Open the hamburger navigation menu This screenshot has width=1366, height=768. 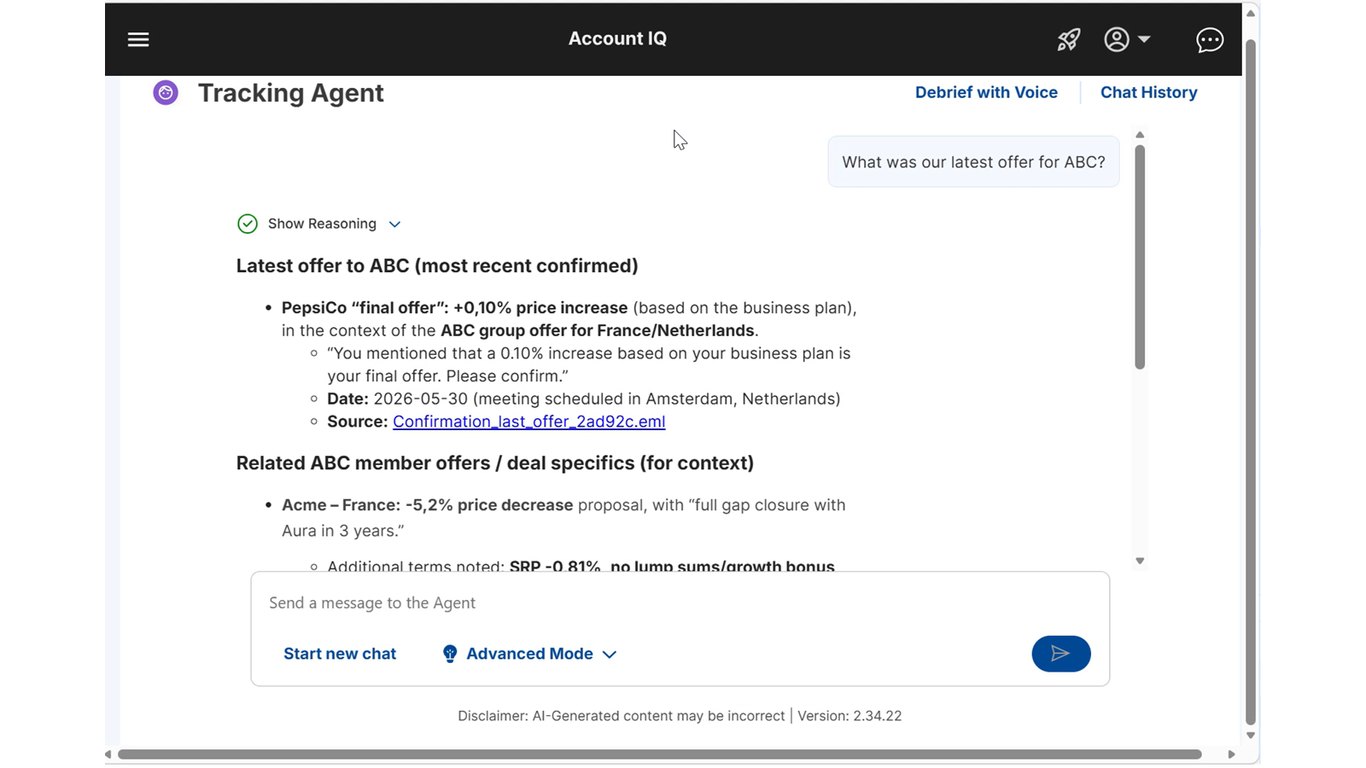click(x=138, y=39)
